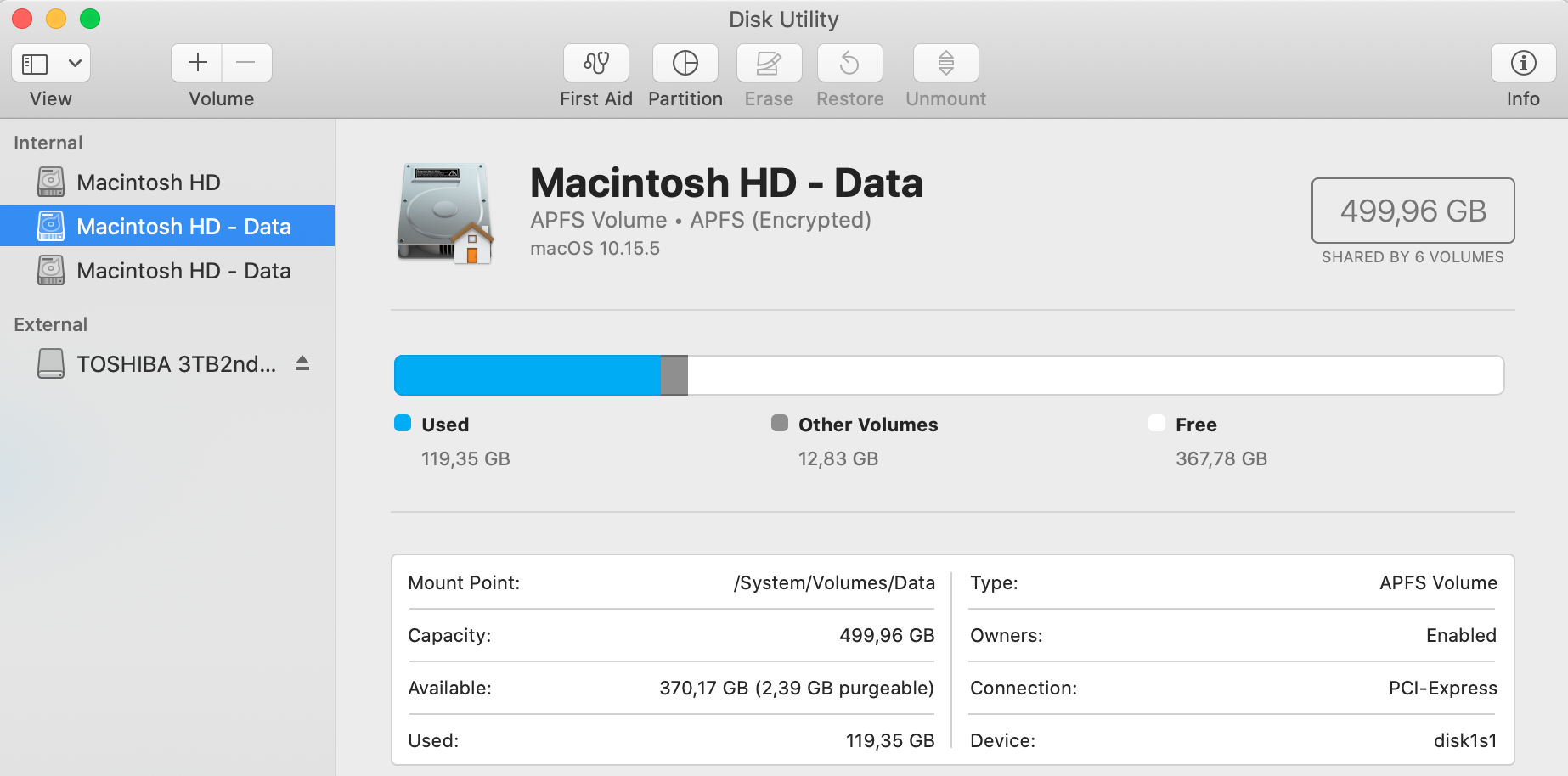Viewport: 1568px width, 776px height.
Task: Click the Available: label
Action: coord(449,689)
